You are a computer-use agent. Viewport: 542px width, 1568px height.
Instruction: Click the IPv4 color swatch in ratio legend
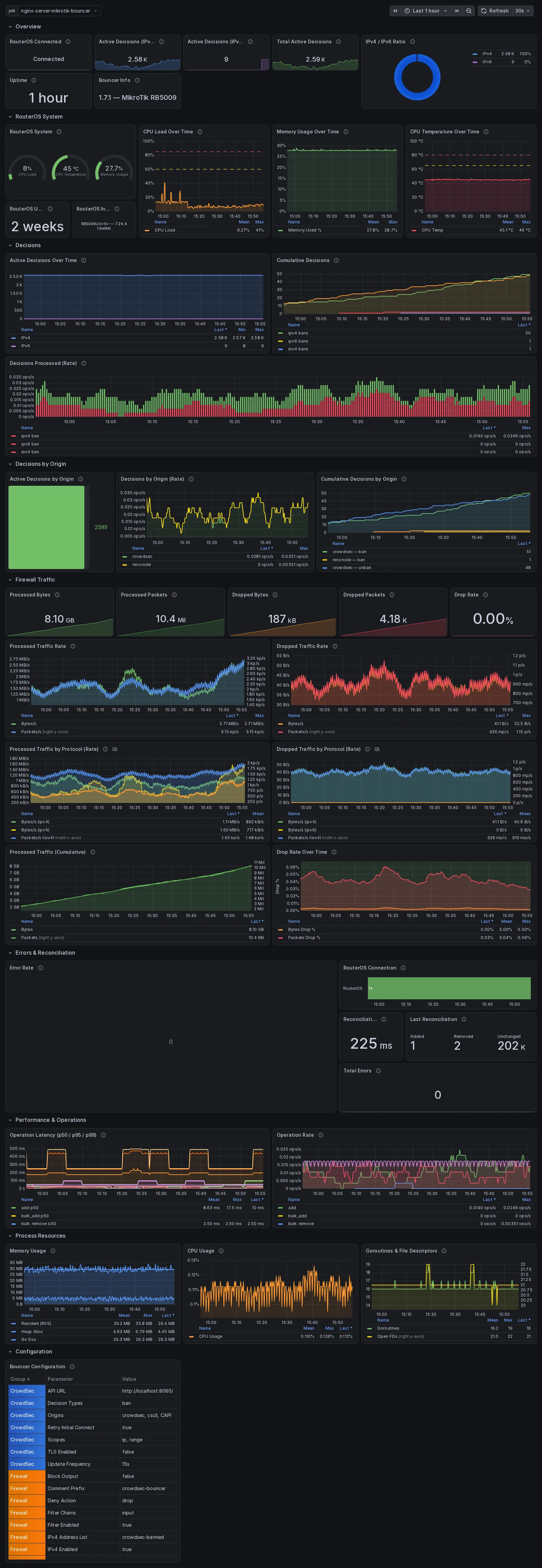[x=475, y=54]
